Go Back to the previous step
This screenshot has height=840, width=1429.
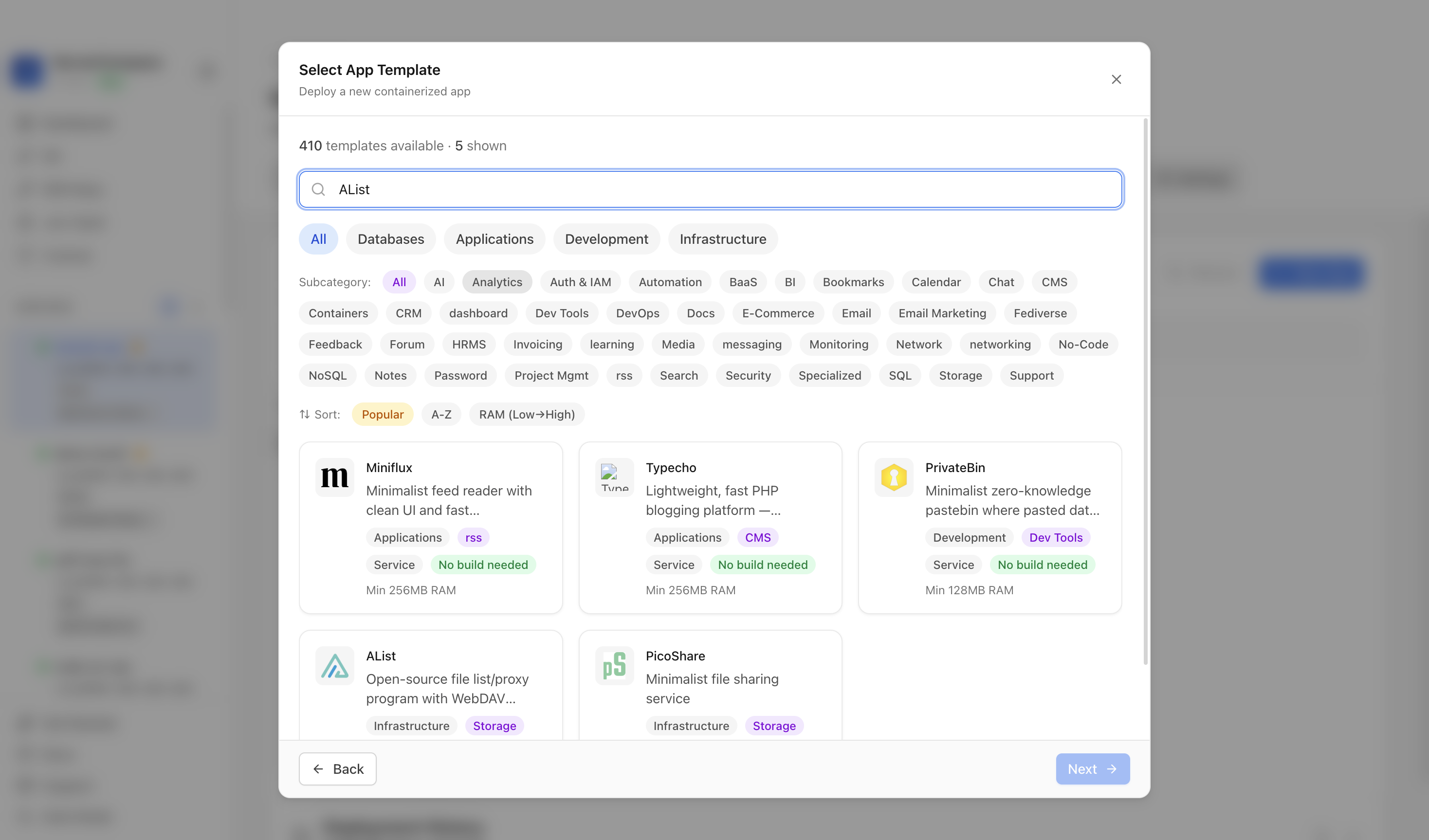click(x=338, y=769)
